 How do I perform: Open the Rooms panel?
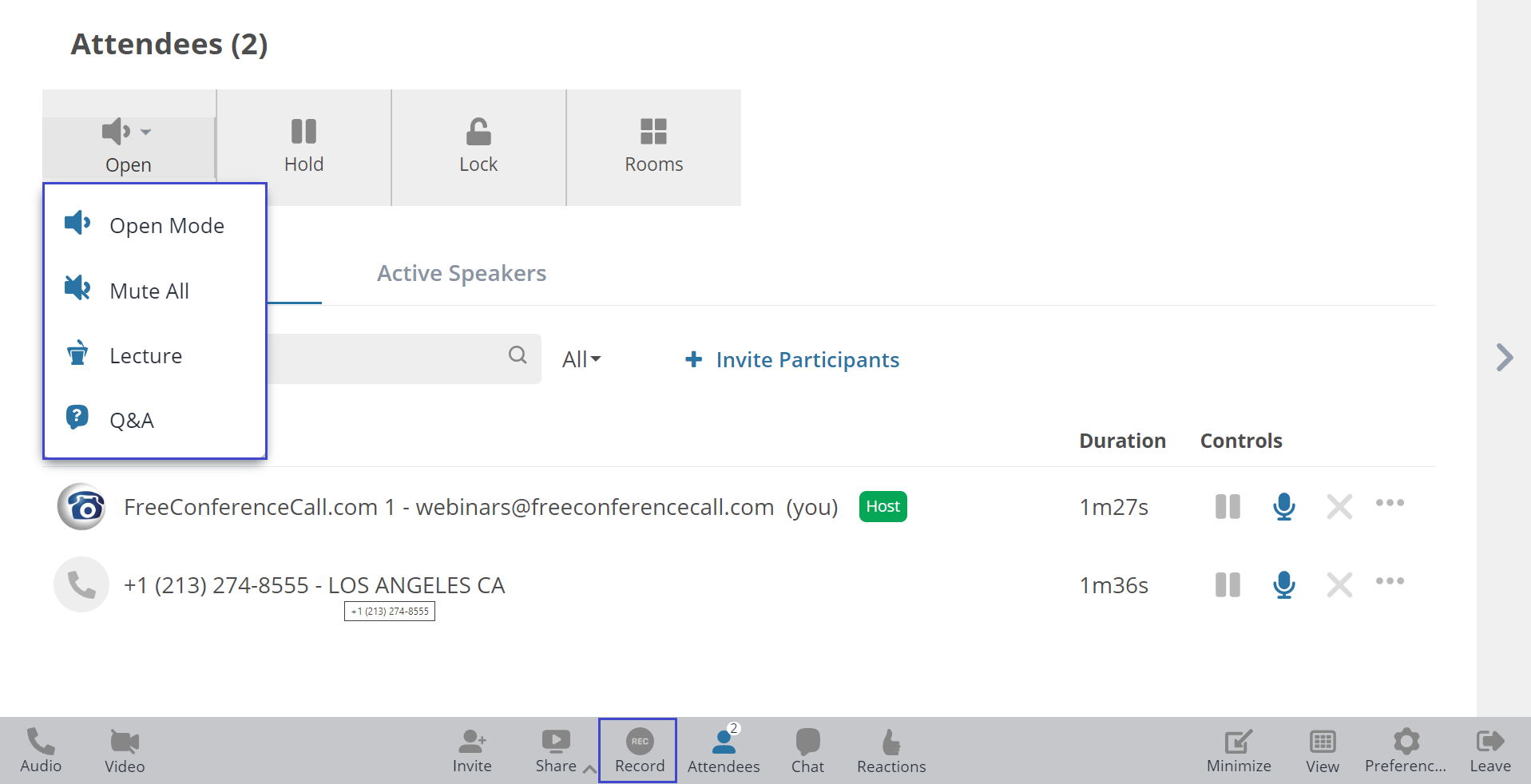tap(653, 146)
